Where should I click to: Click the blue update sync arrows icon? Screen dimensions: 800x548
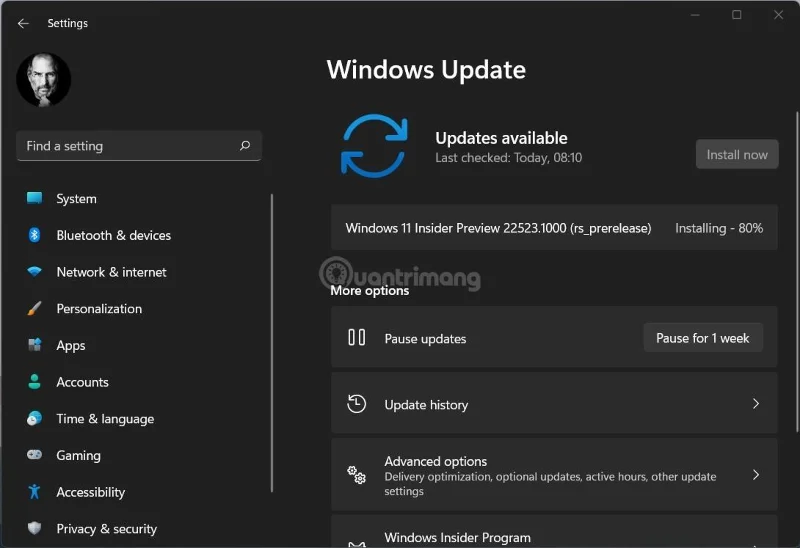374,146
